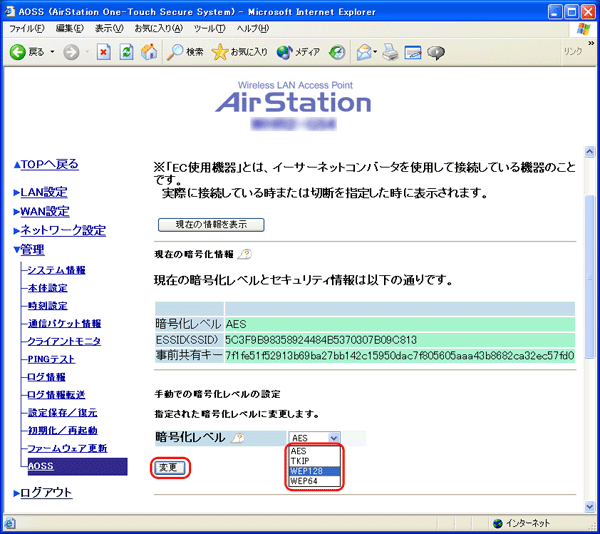Click the リンク links bar label

(x=572, y=51)
